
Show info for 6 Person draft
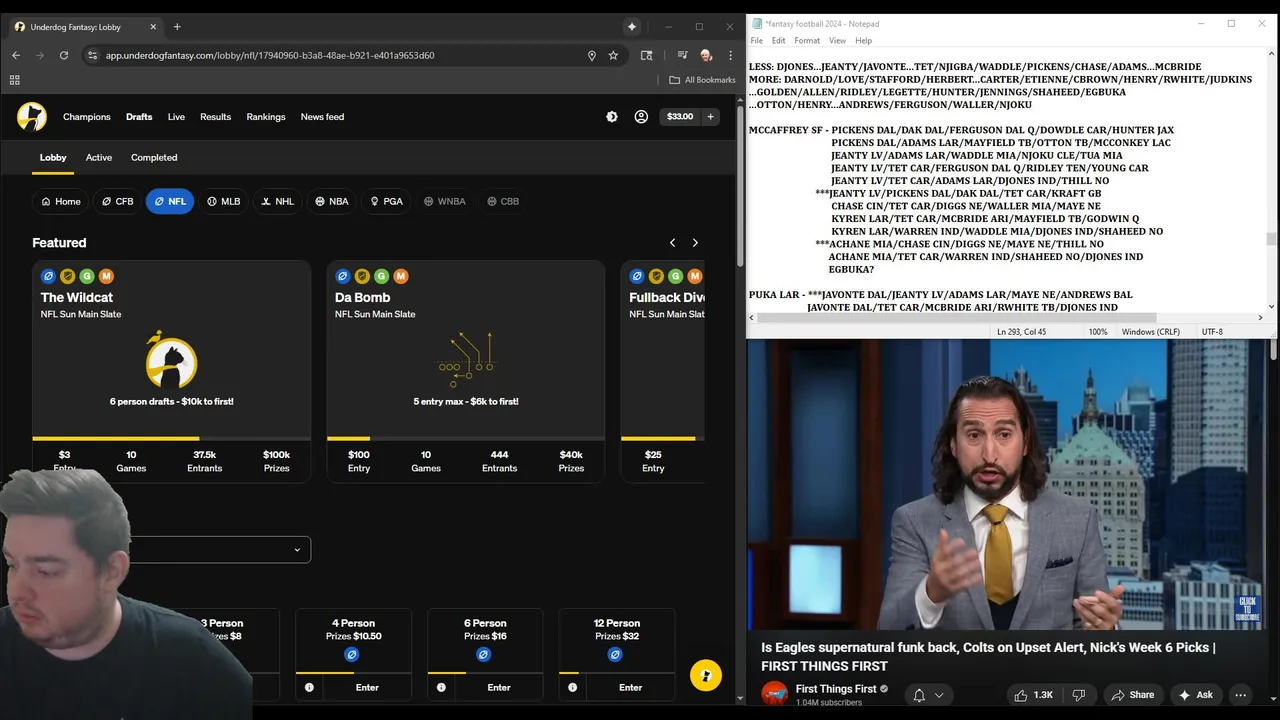pos(441,687)
